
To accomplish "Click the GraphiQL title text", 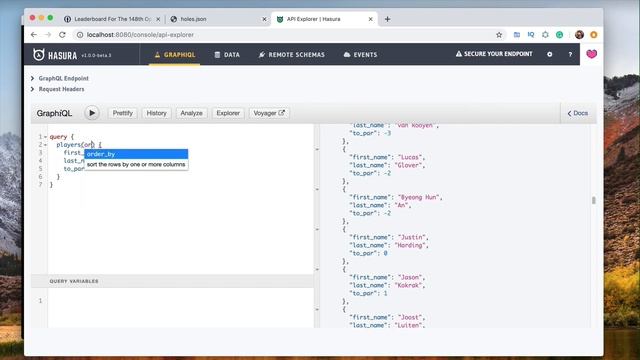I will [x=54, y=113].
